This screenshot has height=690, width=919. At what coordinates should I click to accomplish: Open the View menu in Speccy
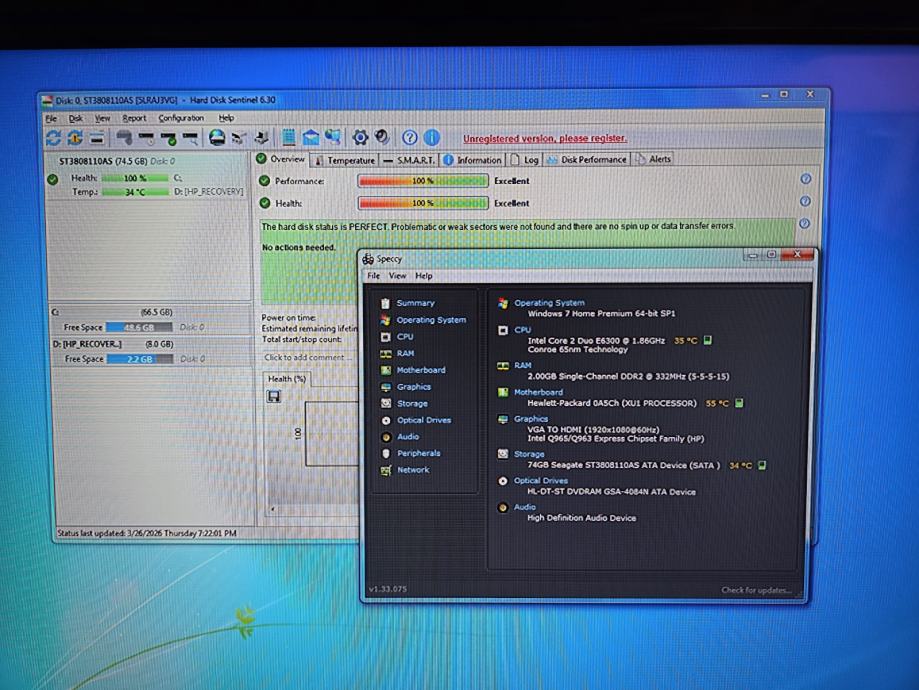click(397, 276)
